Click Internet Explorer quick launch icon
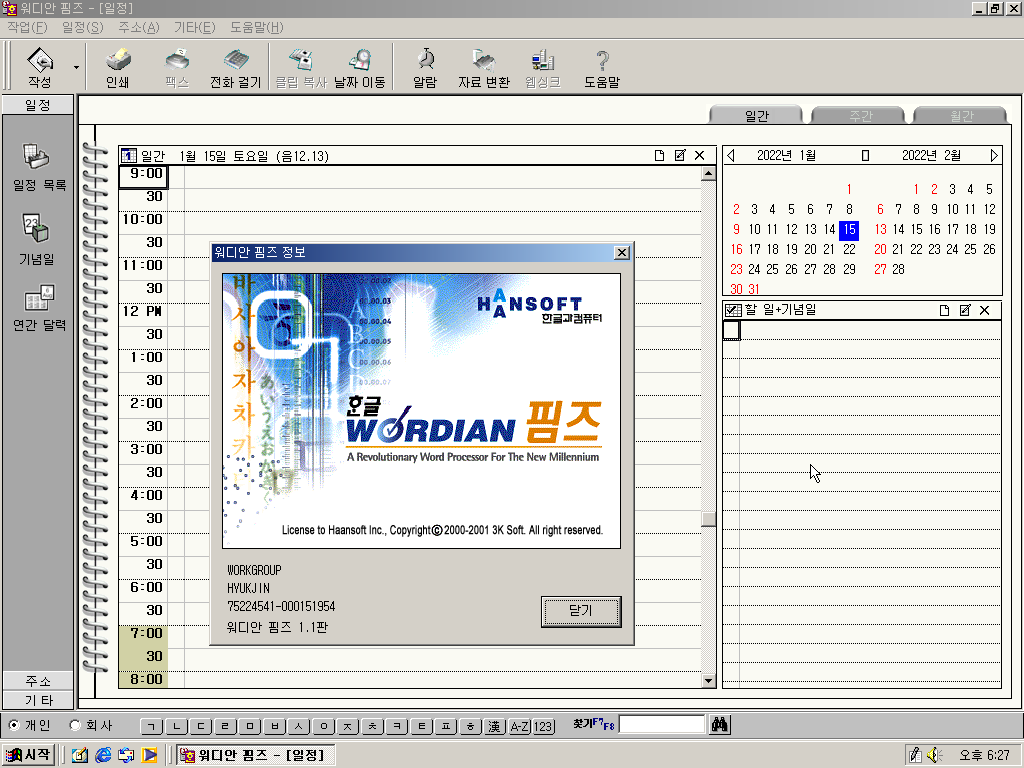The image size is (1024, 768). 103,756
